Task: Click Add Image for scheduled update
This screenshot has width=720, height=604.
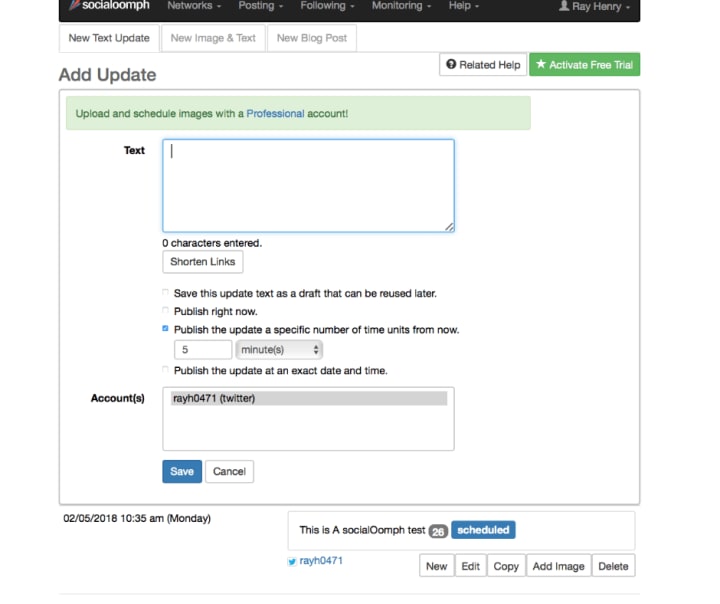Action: pyautogui.click(x=558, y=566)
